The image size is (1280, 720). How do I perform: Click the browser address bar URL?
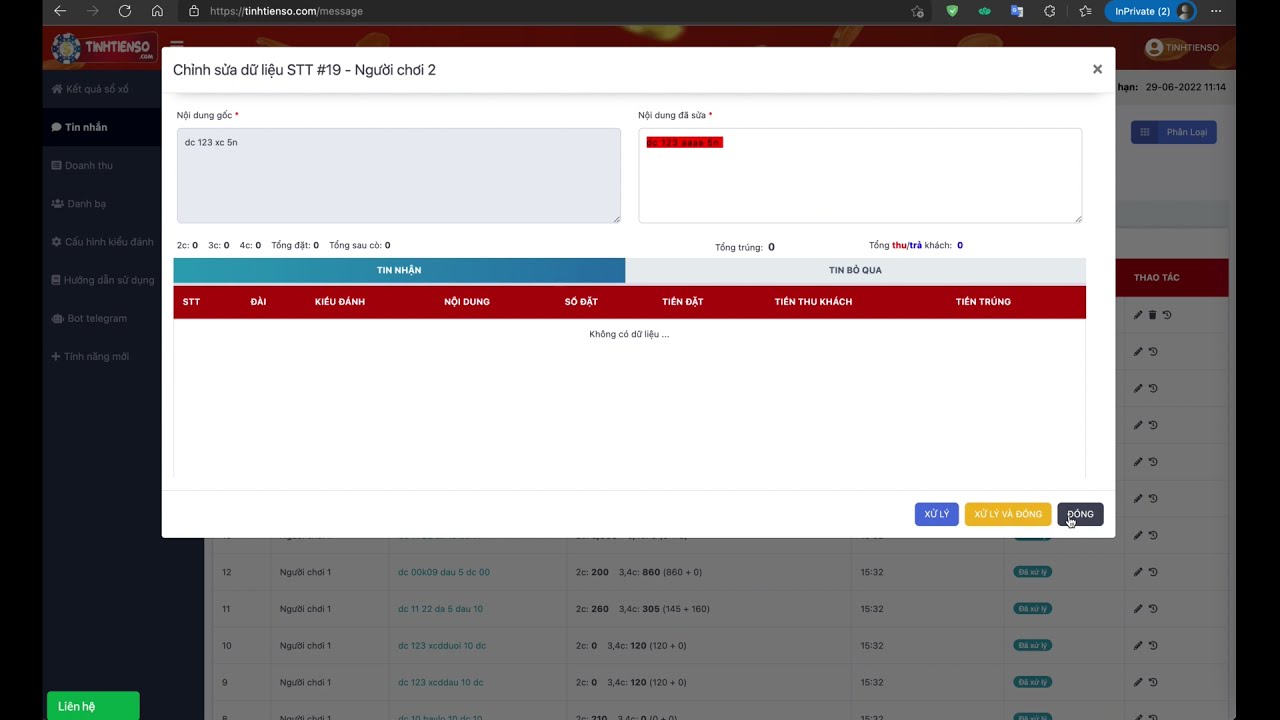click(286, 11)
